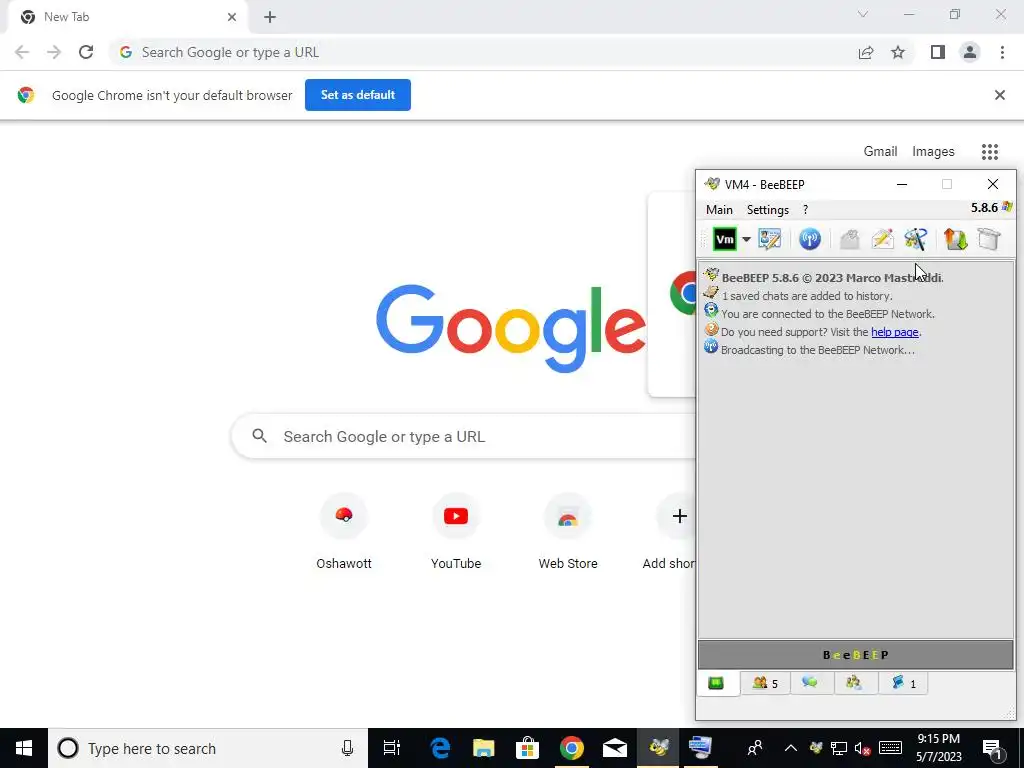The width and height of the screenshot is (1024, 768).
Task: Click the BeeBEEP banner bar
Action: coord(856,655)
